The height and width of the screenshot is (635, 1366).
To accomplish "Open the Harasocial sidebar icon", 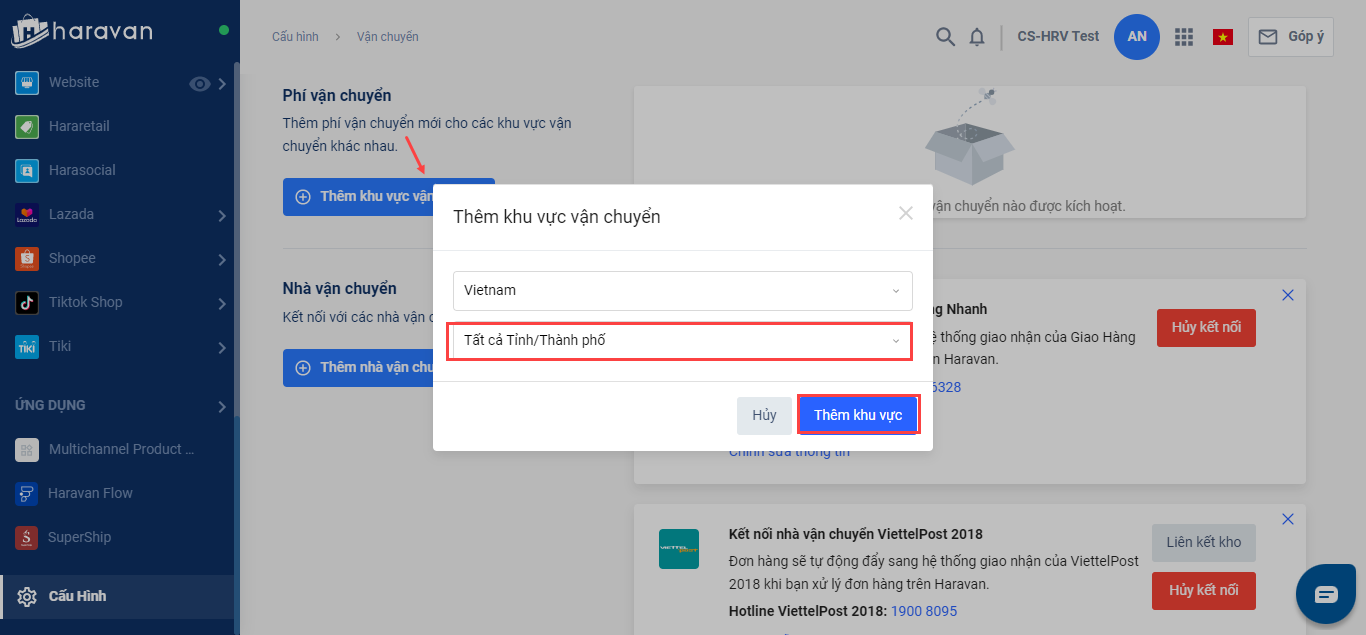I will pyautogui.click(x=27, y=170).
